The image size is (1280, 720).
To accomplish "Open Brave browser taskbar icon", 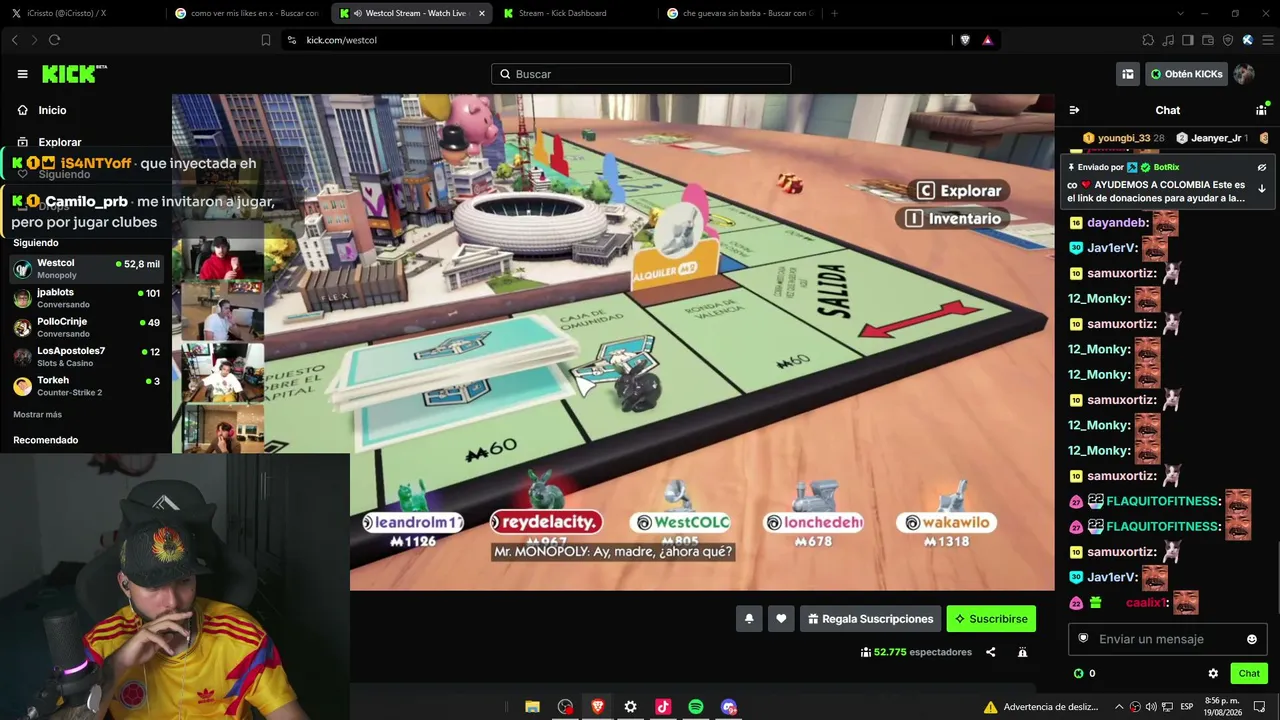I will pyautogui.click(x=598, y=707).
